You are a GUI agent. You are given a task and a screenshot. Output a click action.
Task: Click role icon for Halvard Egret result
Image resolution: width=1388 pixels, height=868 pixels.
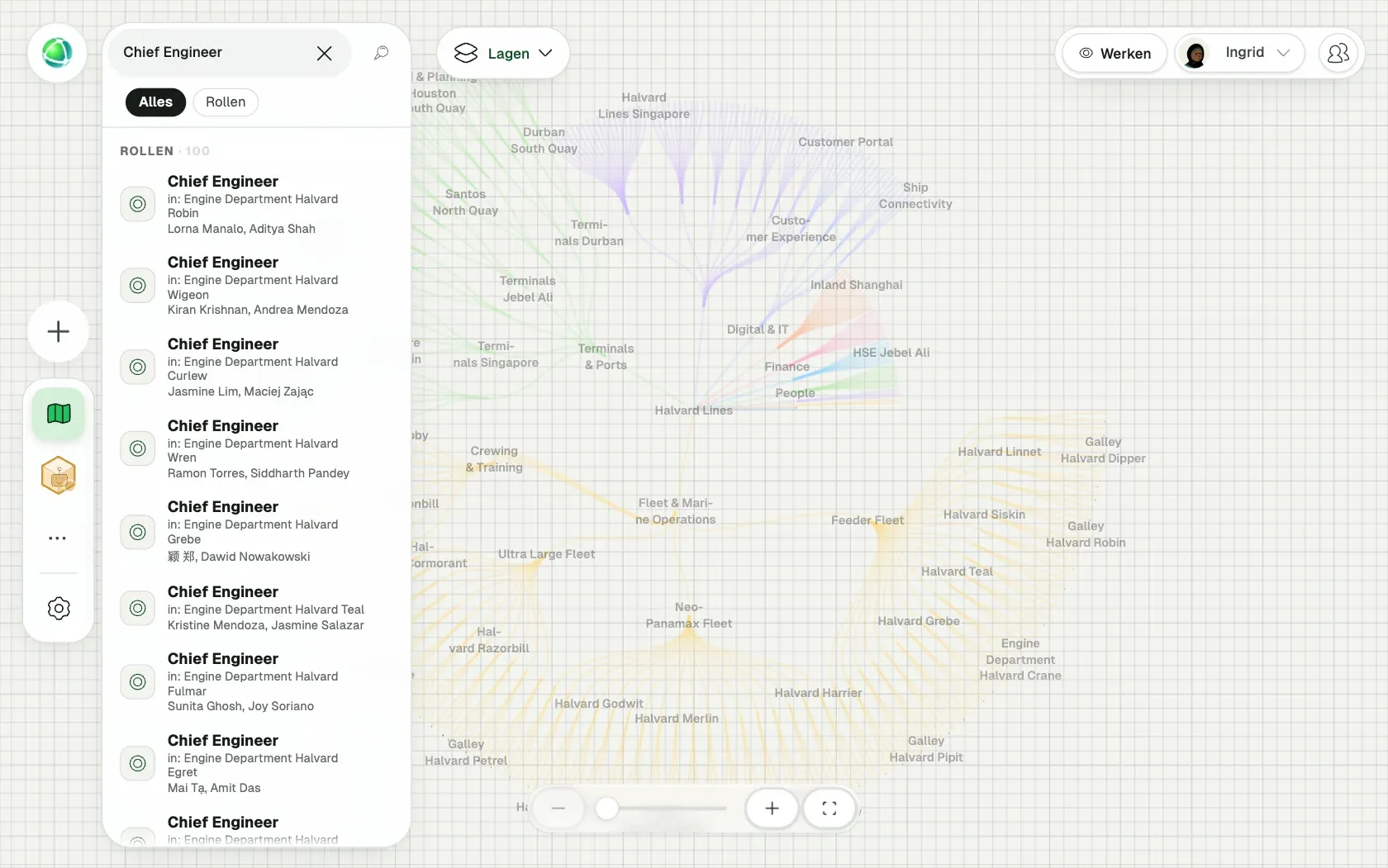click(138, 764)
